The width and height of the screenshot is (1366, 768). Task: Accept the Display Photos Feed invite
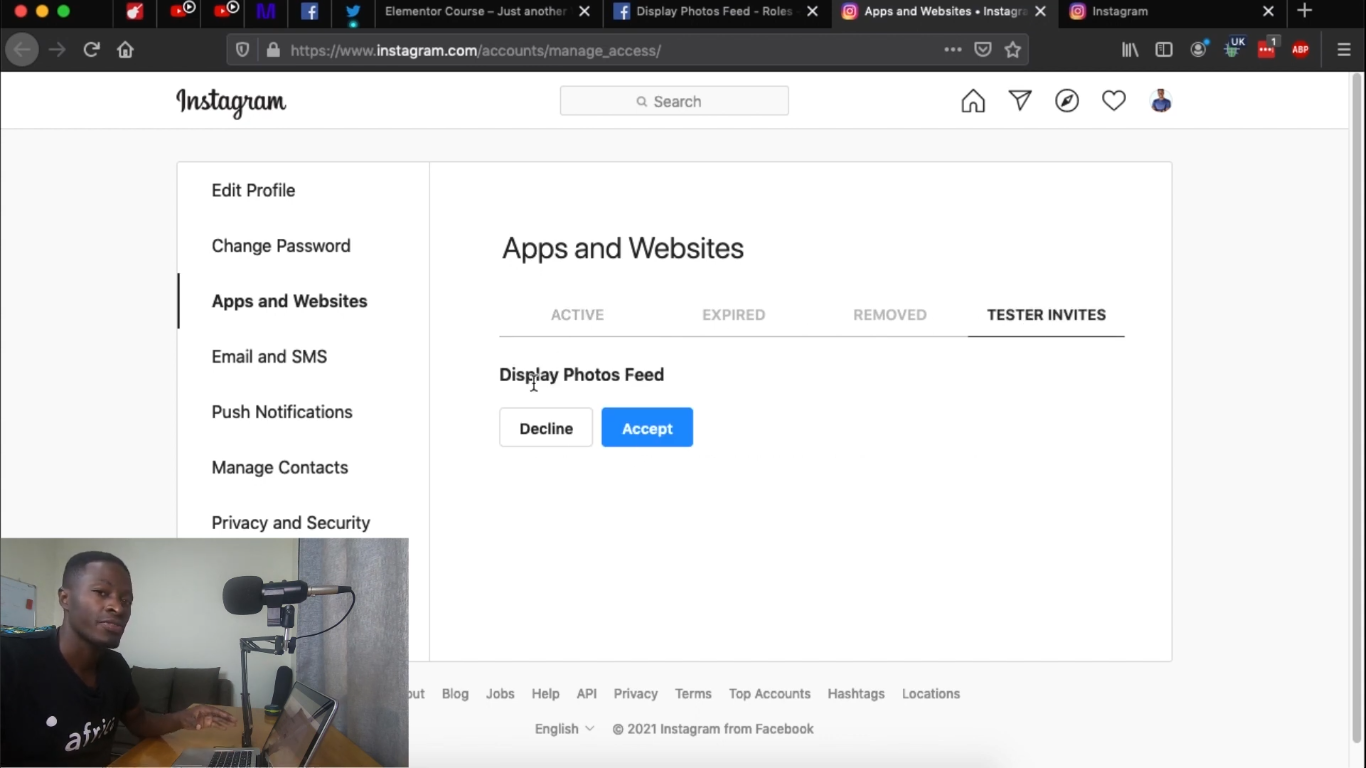(647, 428)
